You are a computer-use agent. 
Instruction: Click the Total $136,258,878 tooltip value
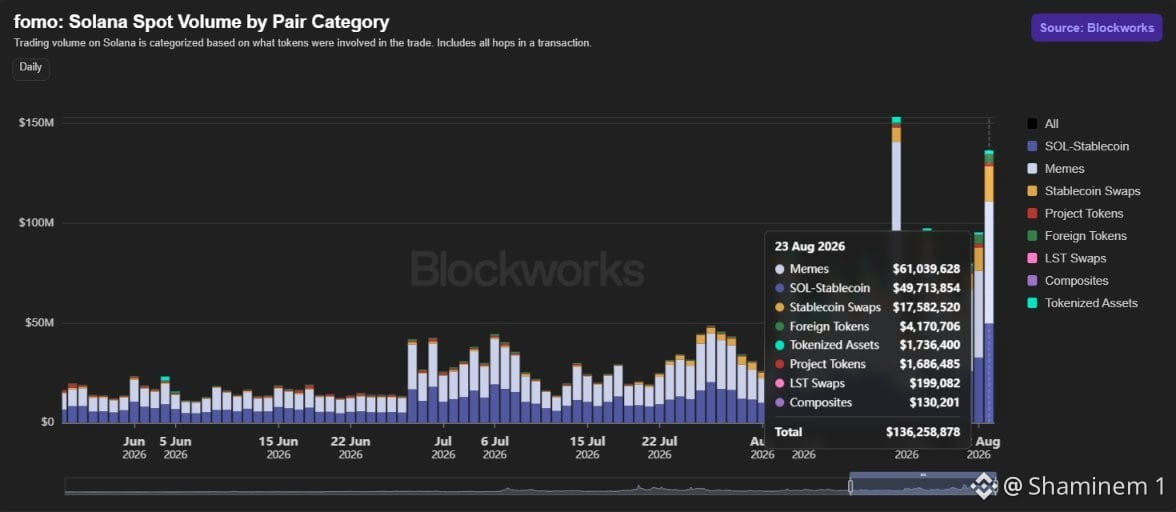click(923, 433)
